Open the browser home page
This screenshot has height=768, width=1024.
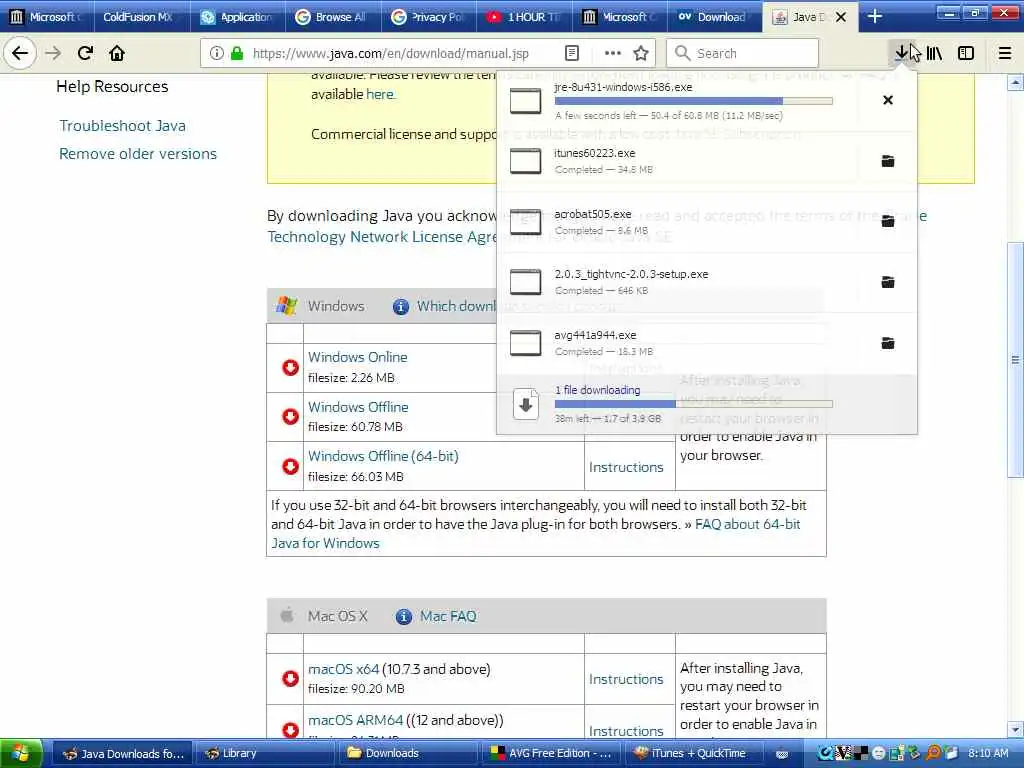117,53
